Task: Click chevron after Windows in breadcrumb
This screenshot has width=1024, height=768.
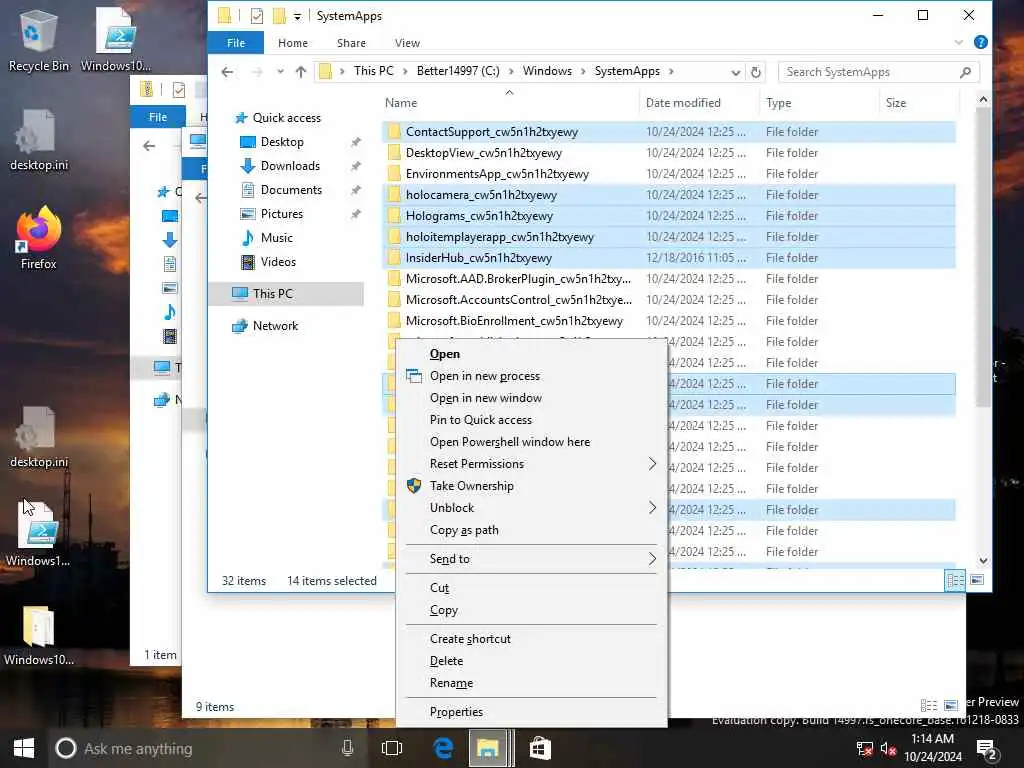Action: 583,71
